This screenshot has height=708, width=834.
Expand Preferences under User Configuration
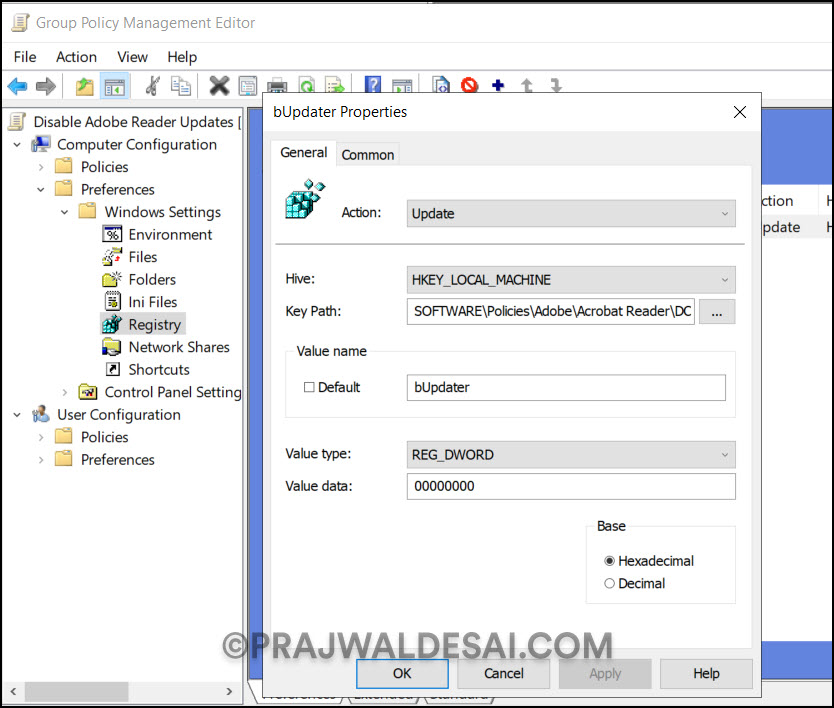[x=41, y=460]
